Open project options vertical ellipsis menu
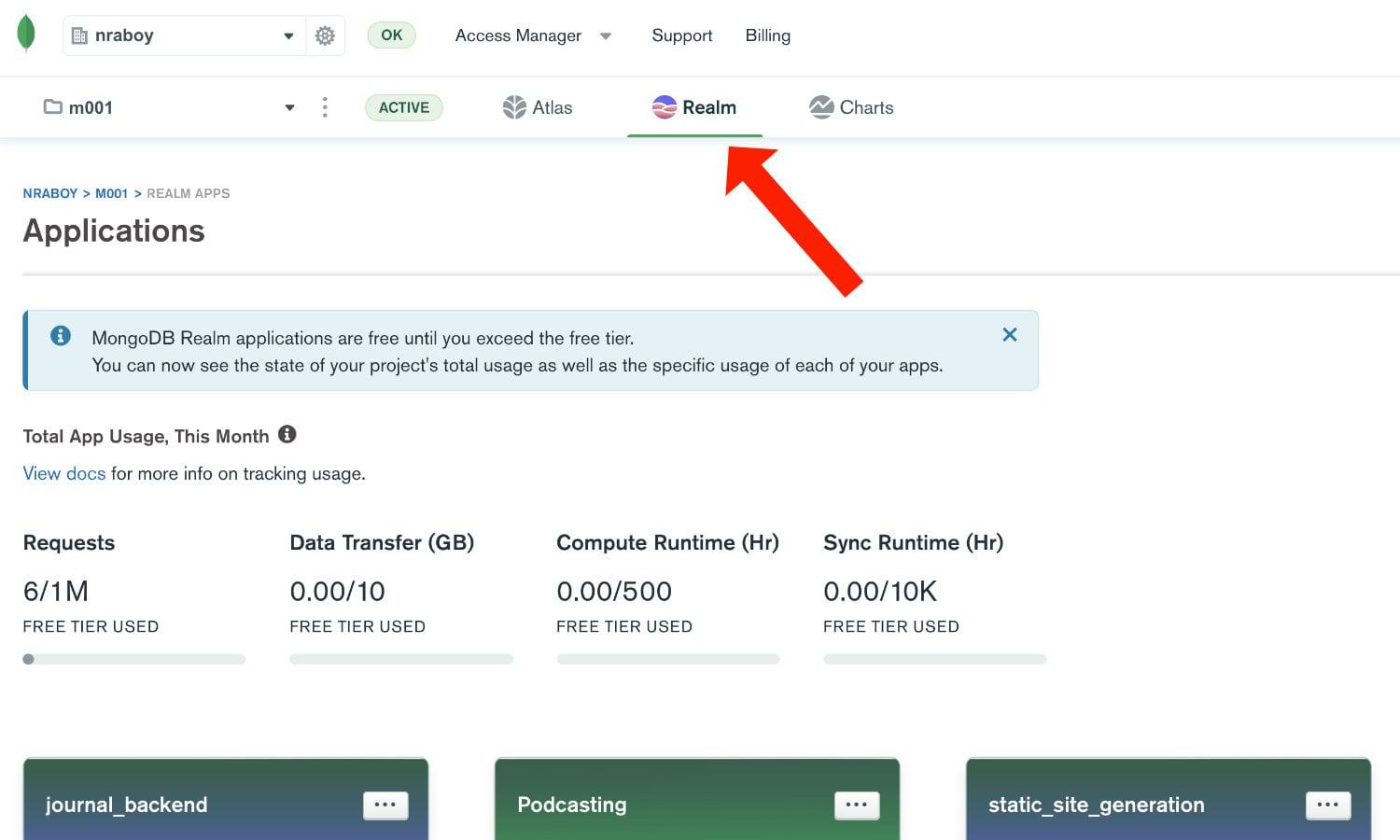This screenshot has width=1400, height=840. [325, 107]
